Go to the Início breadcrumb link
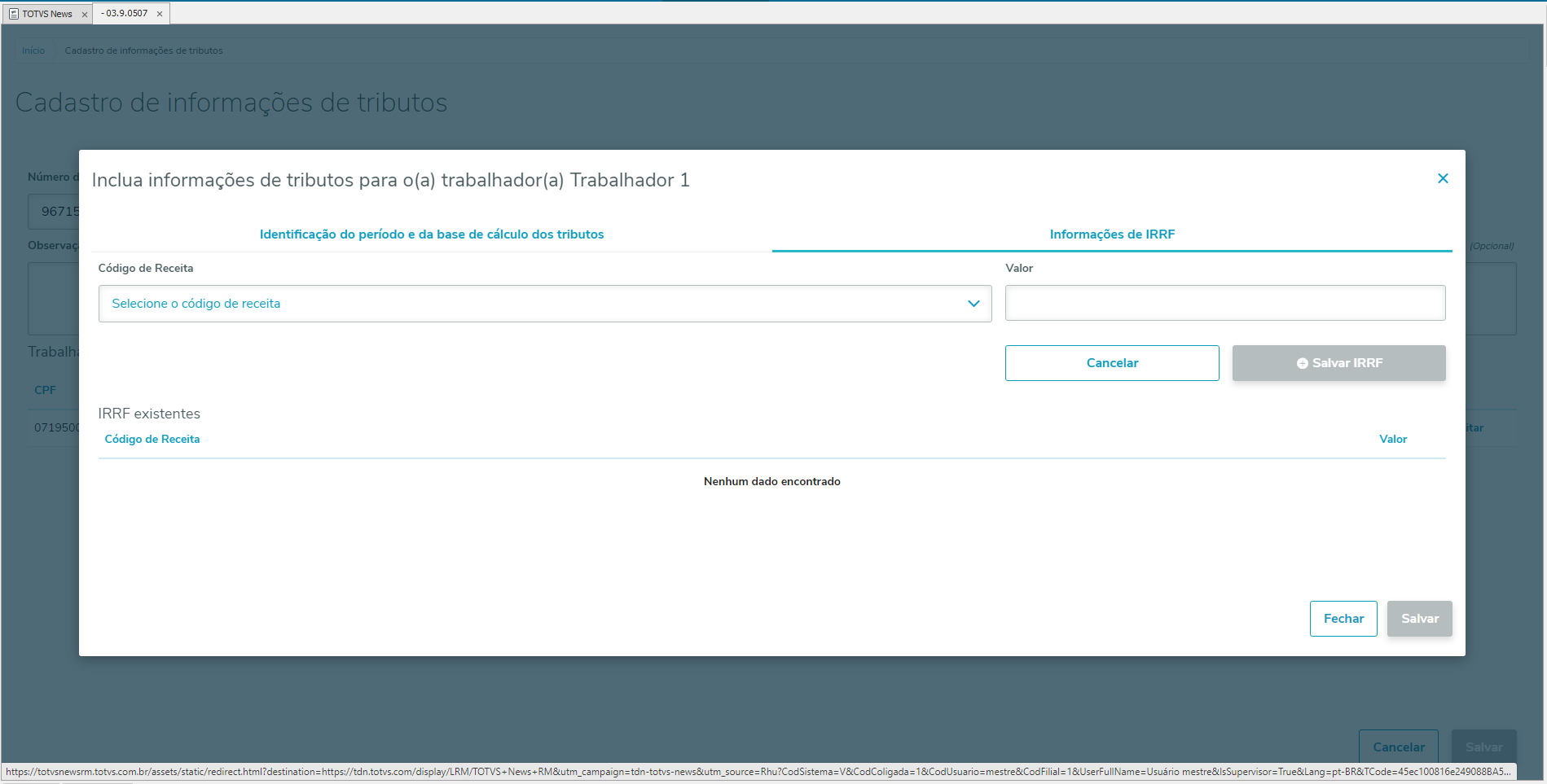 pyautogui.click(x=33, y=50)
